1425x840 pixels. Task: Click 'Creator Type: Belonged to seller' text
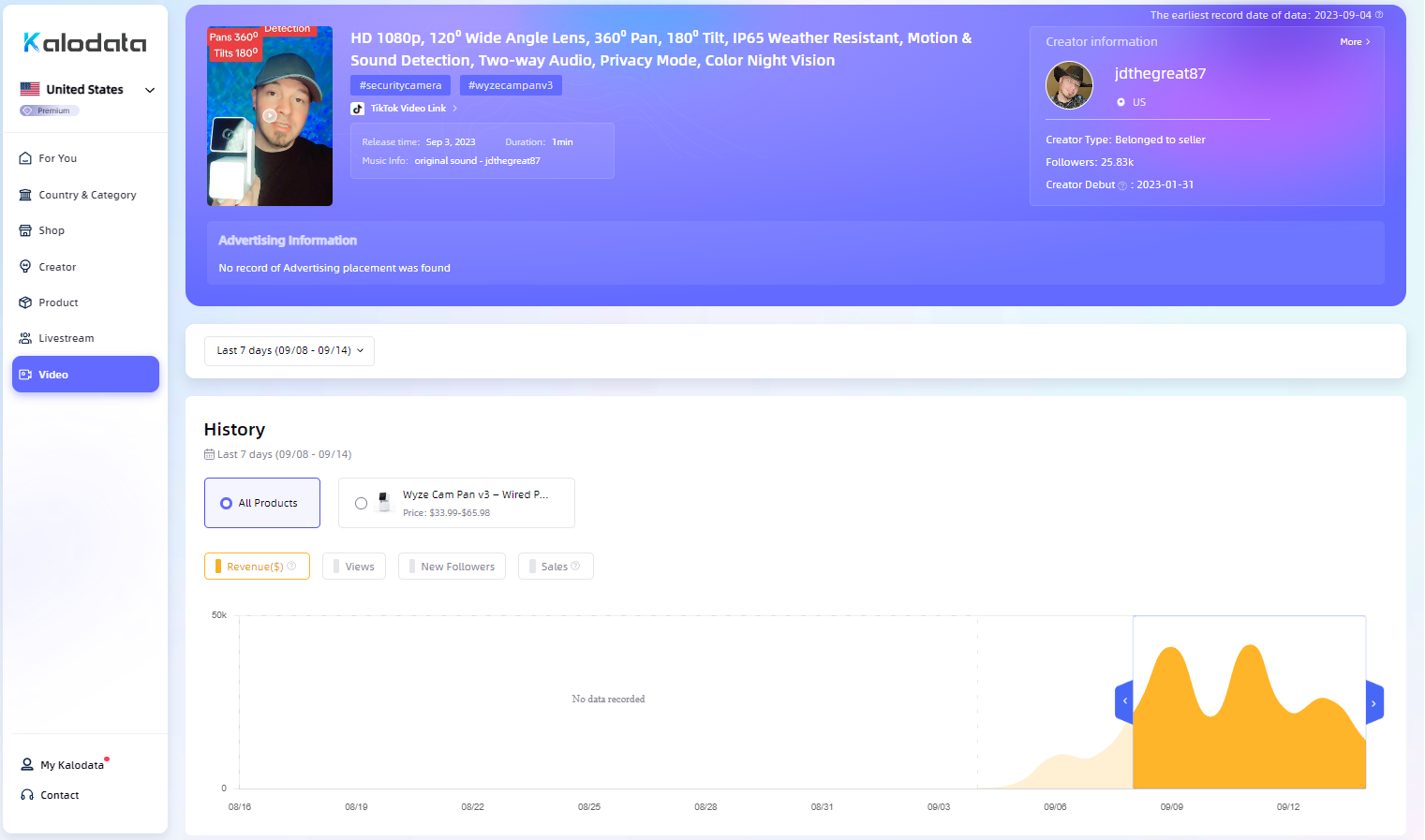coord(1125,140)
